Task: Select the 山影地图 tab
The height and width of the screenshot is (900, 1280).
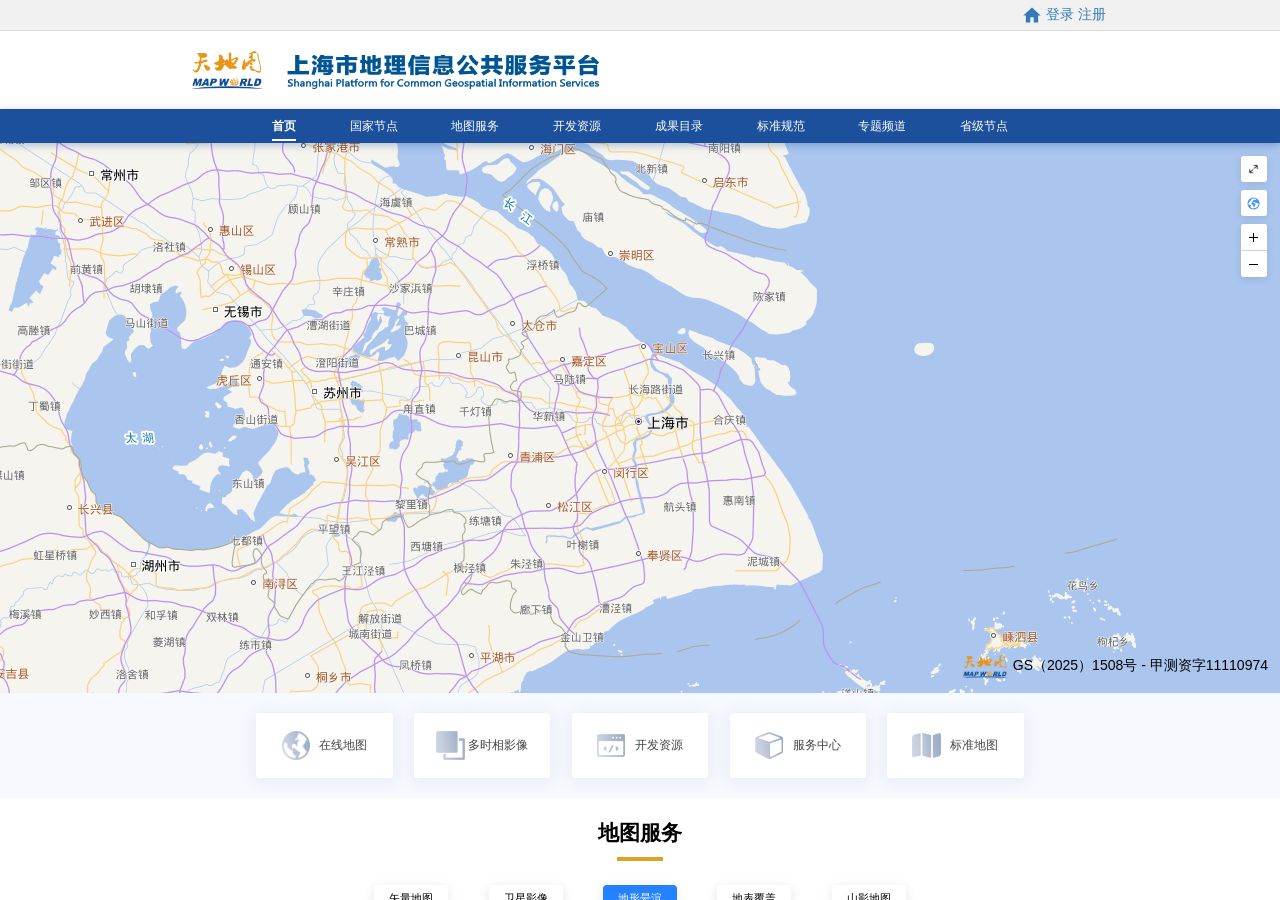Action: 869,893
